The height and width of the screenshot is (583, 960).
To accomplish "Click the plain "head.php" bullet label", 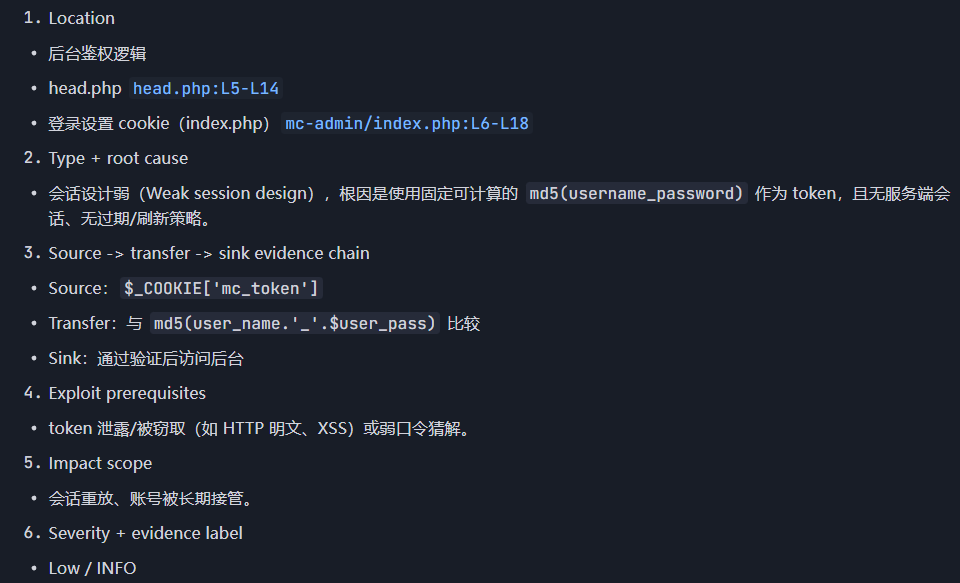I will (85, 89).
